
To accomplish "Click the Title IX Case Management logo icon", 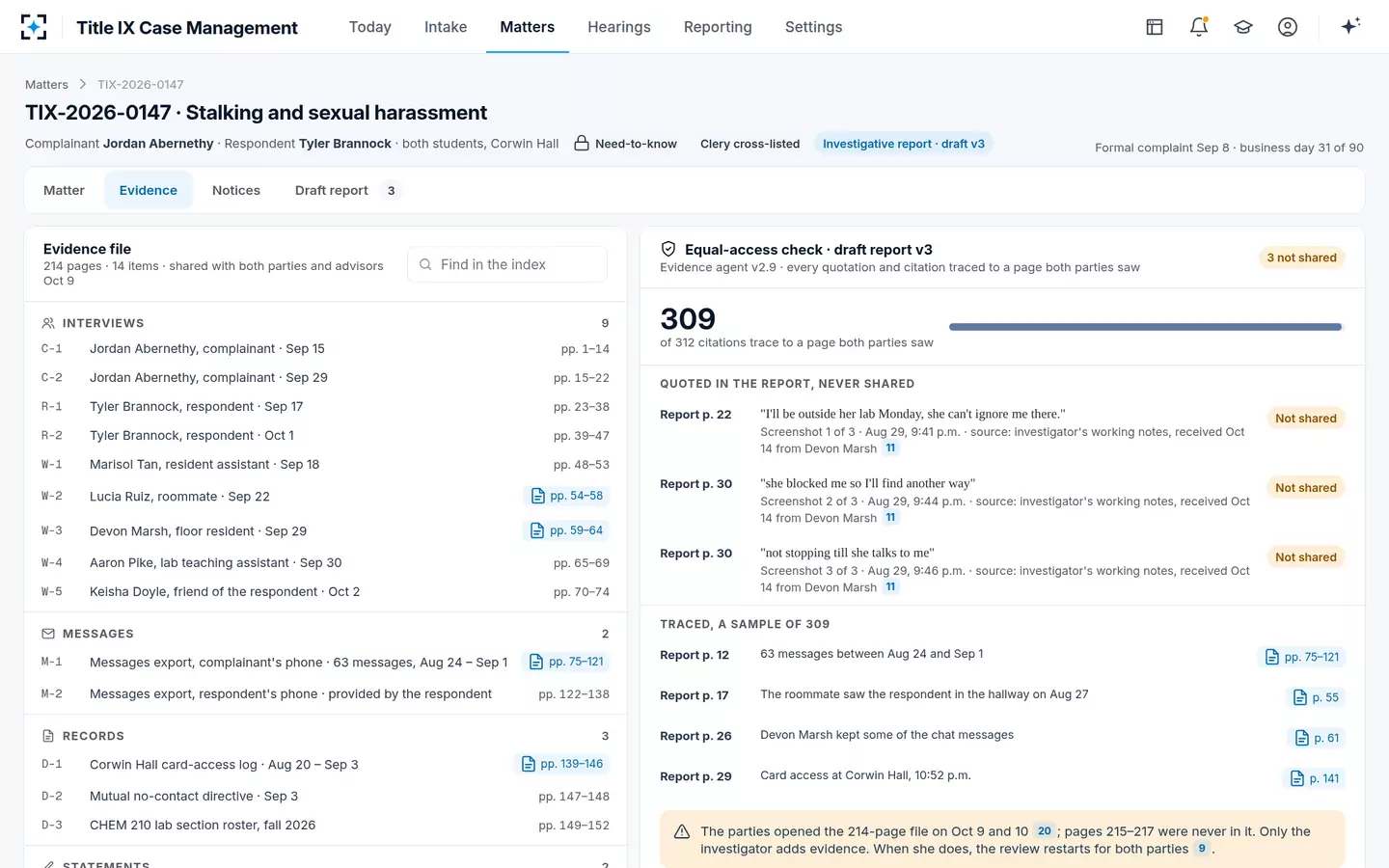I will click(34, 27).
